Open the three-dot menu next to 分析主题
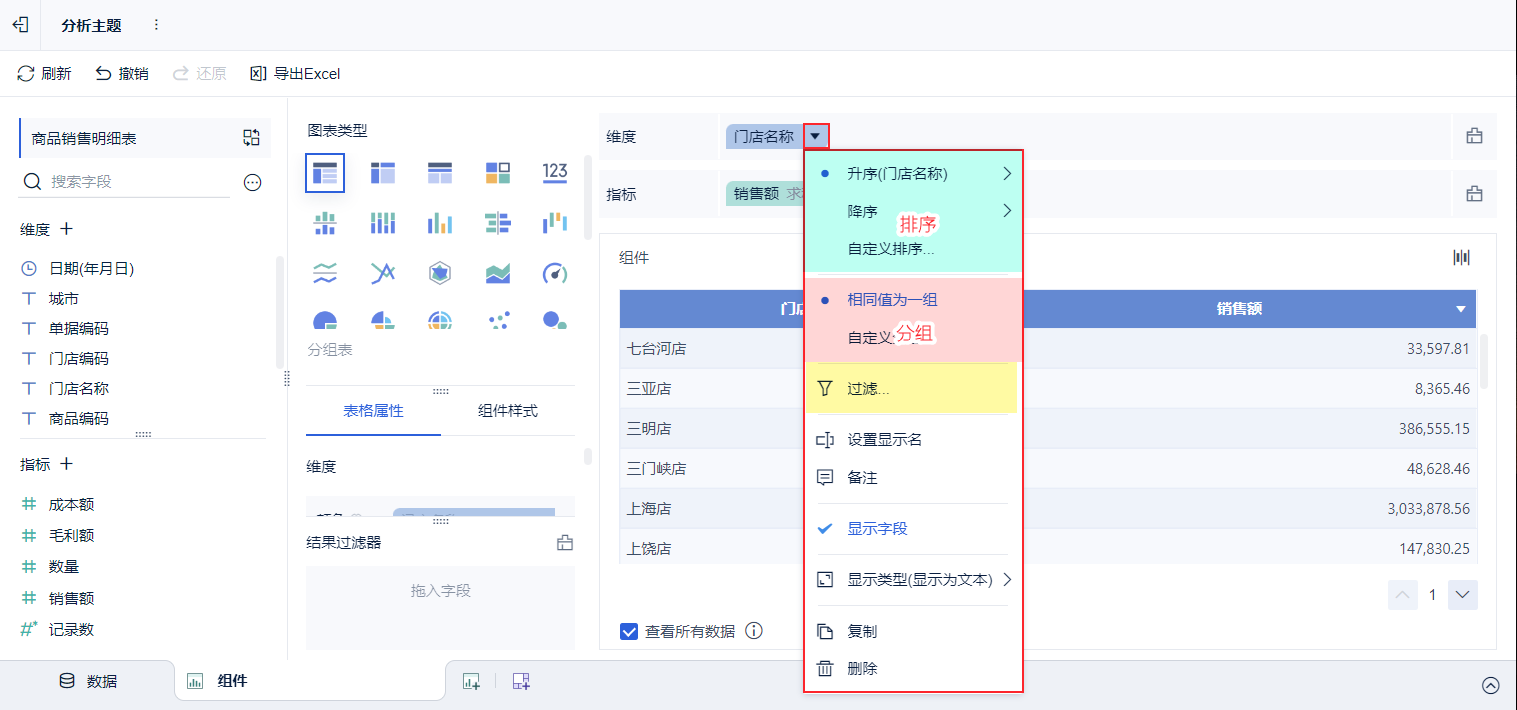 [156, 25]
